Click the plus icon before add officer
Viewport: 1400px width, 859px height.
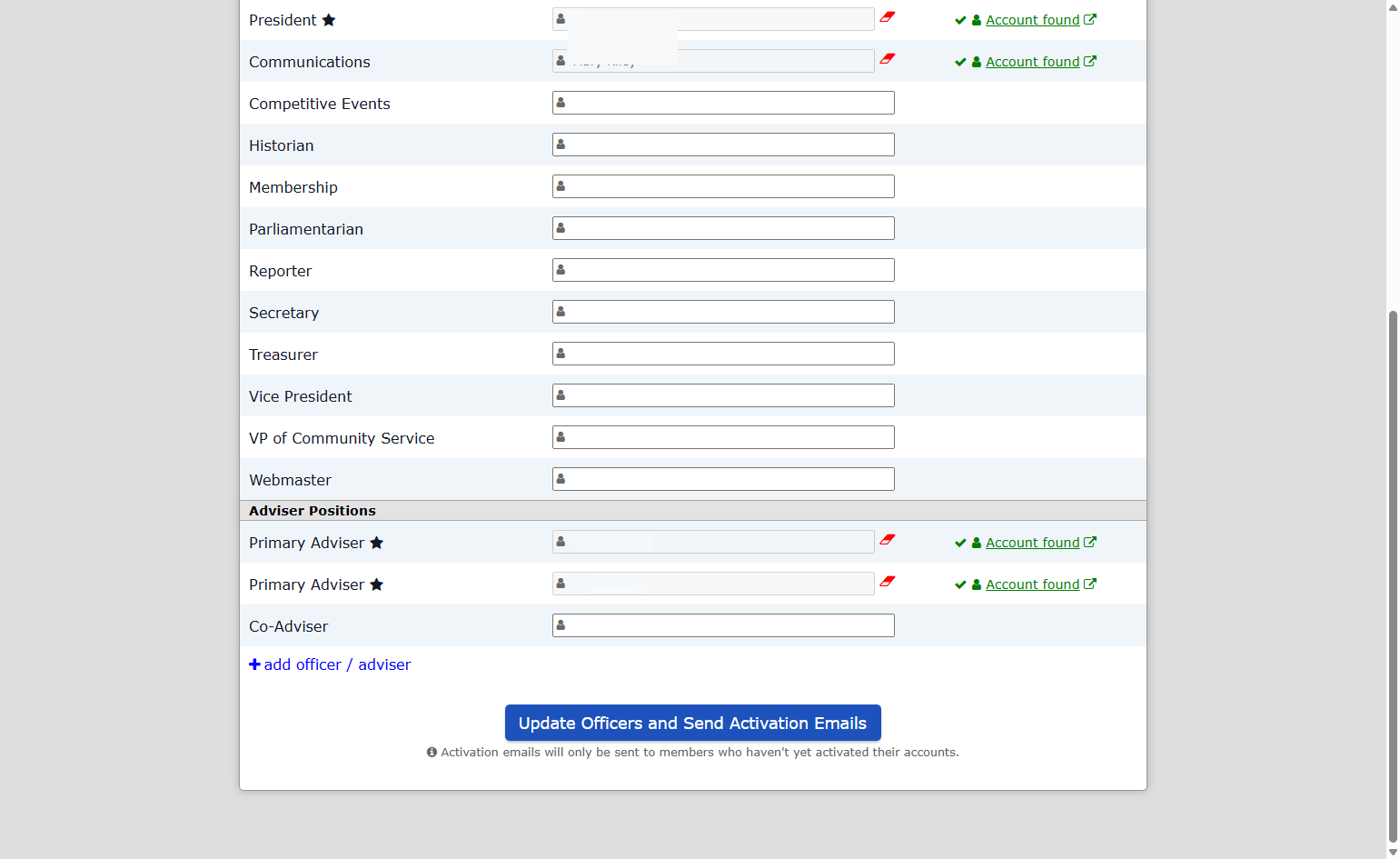pyautogui.click(x=254, y=664)
